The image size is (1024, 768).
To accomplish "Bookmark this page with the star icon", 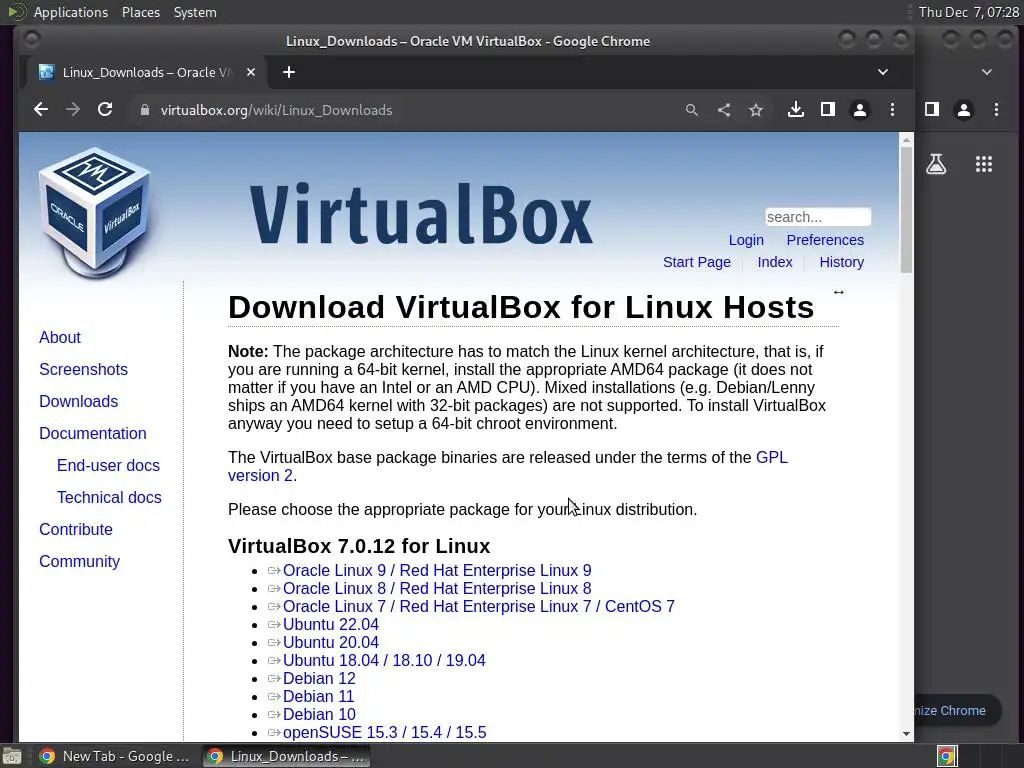I will (756, 110).
